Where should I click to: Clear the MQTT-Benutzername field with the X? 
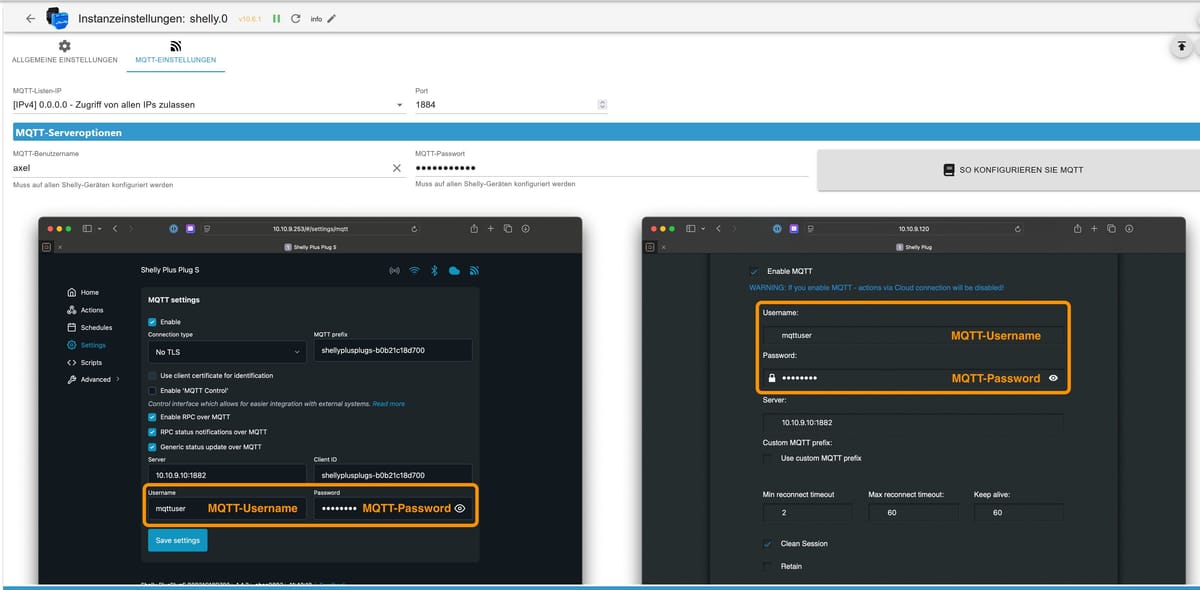(396, 168)
